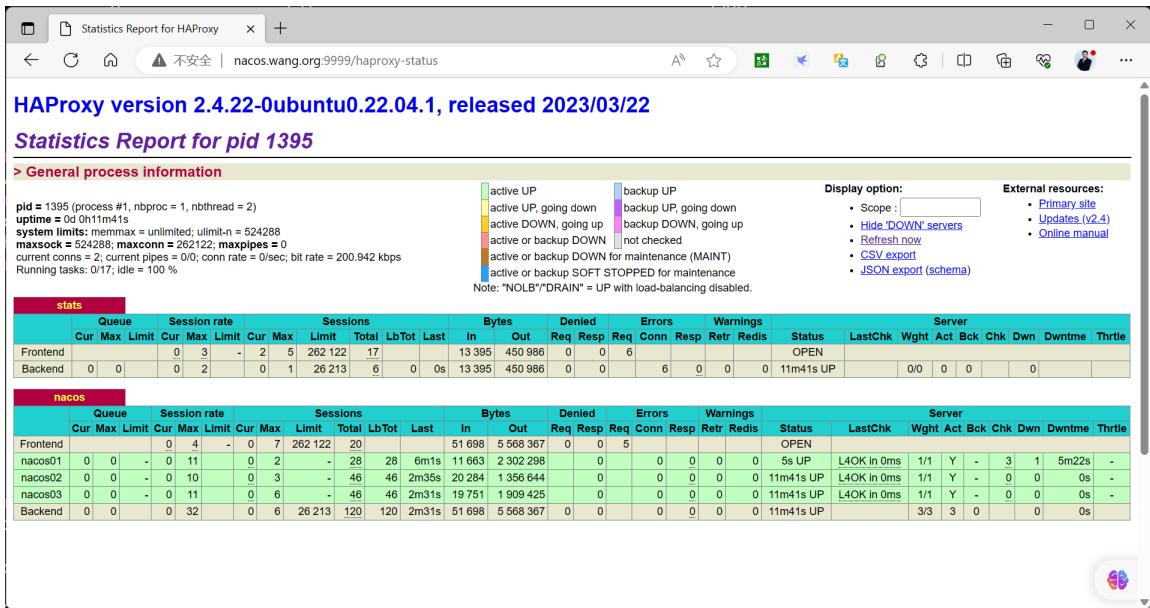Click Hide 'DOWN' servers link
1150x608 pixels.
tap(911, 225)
